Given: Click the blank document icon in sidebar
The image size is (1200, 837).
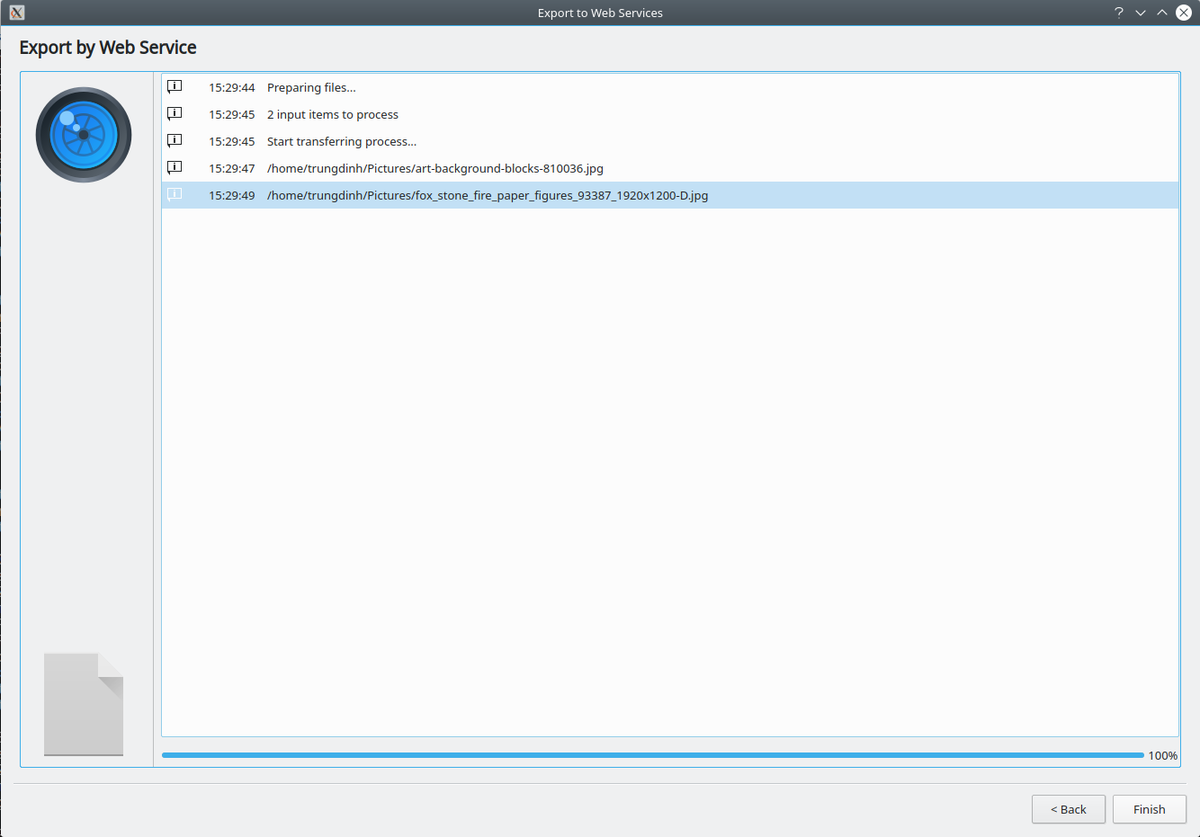Looking at the screenshot, I should point(84,704).
